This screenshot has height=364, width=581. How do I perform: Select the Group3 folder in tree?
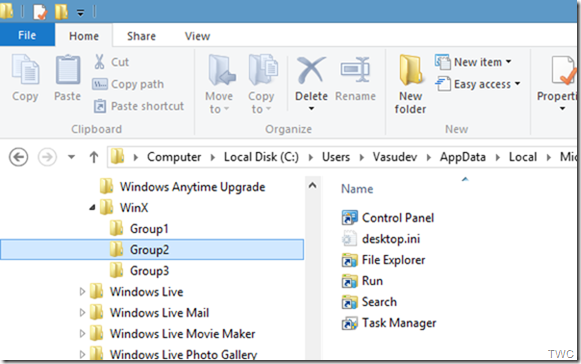(x=149, y=271)
